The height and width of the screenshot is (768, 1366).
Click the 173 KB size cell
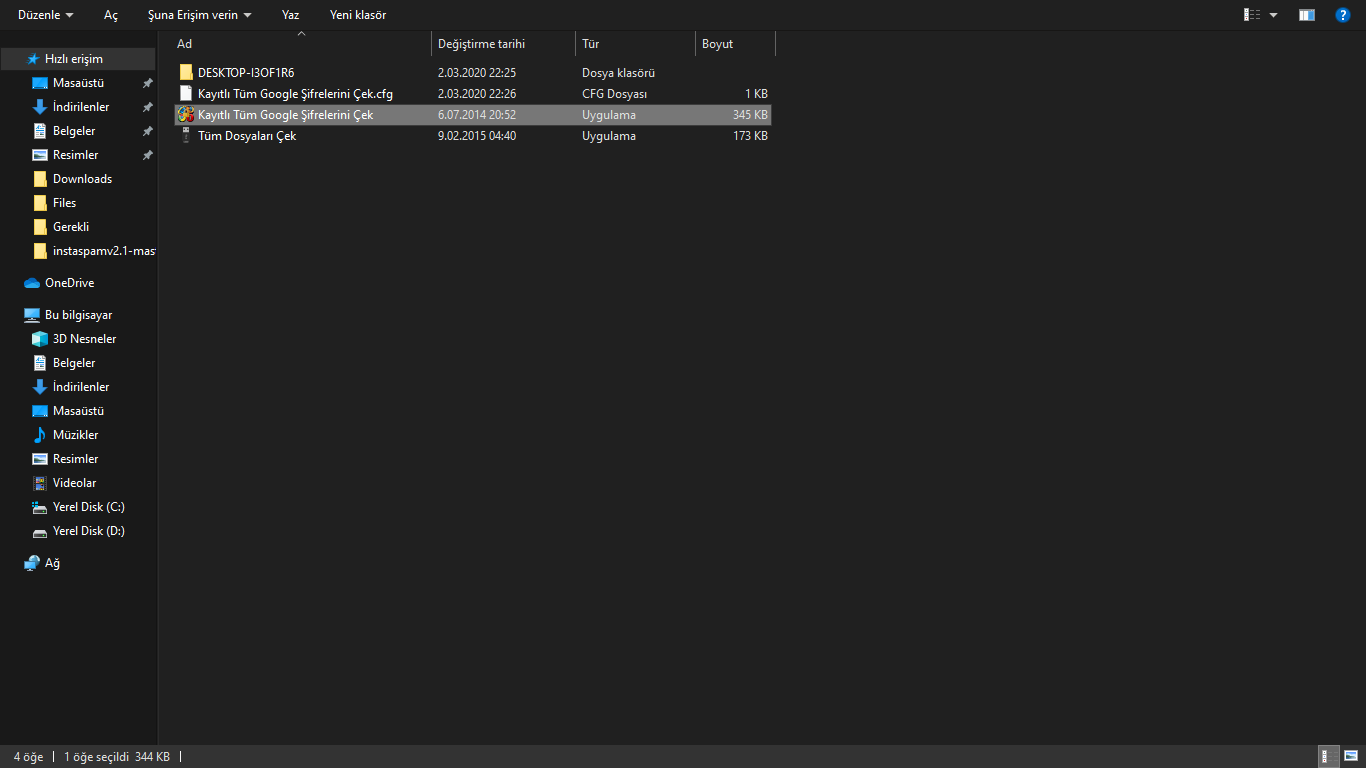(x=750, y=136)
